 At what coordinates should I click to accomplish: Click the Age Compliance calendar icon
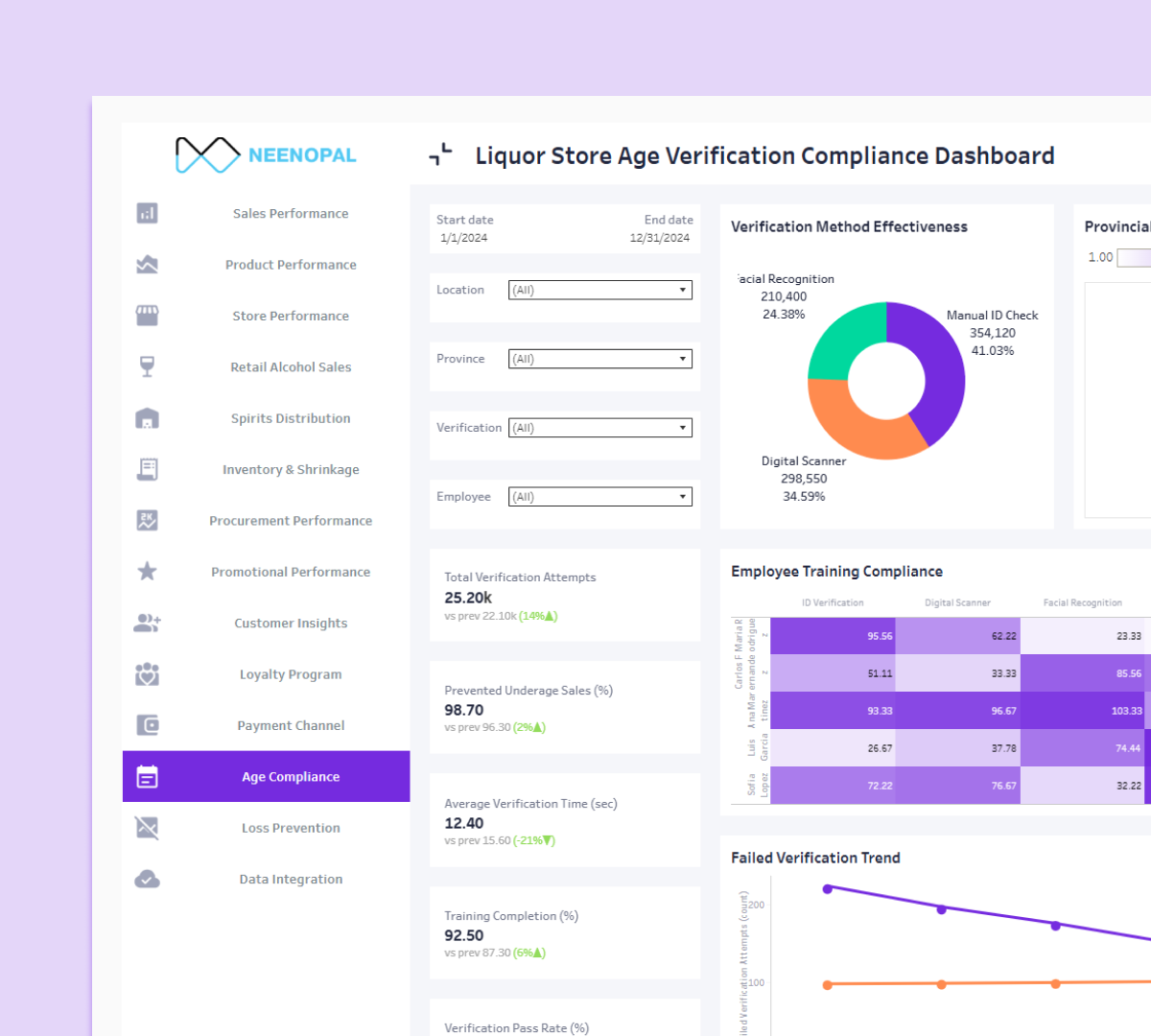pos(147,777)
